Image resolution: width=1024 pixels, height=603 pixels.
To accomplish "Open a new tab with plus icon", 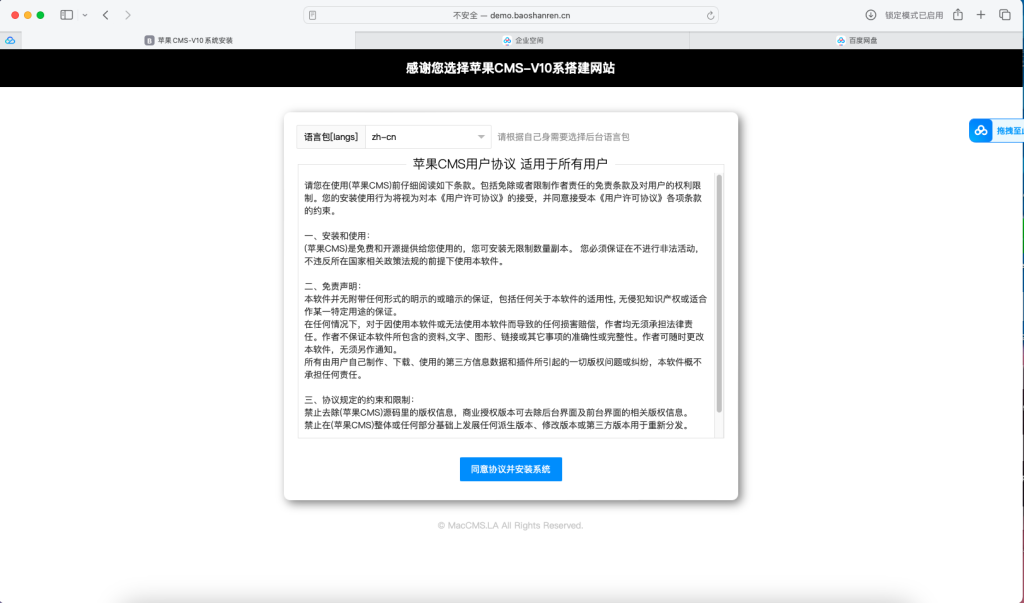I will [981, 15].
